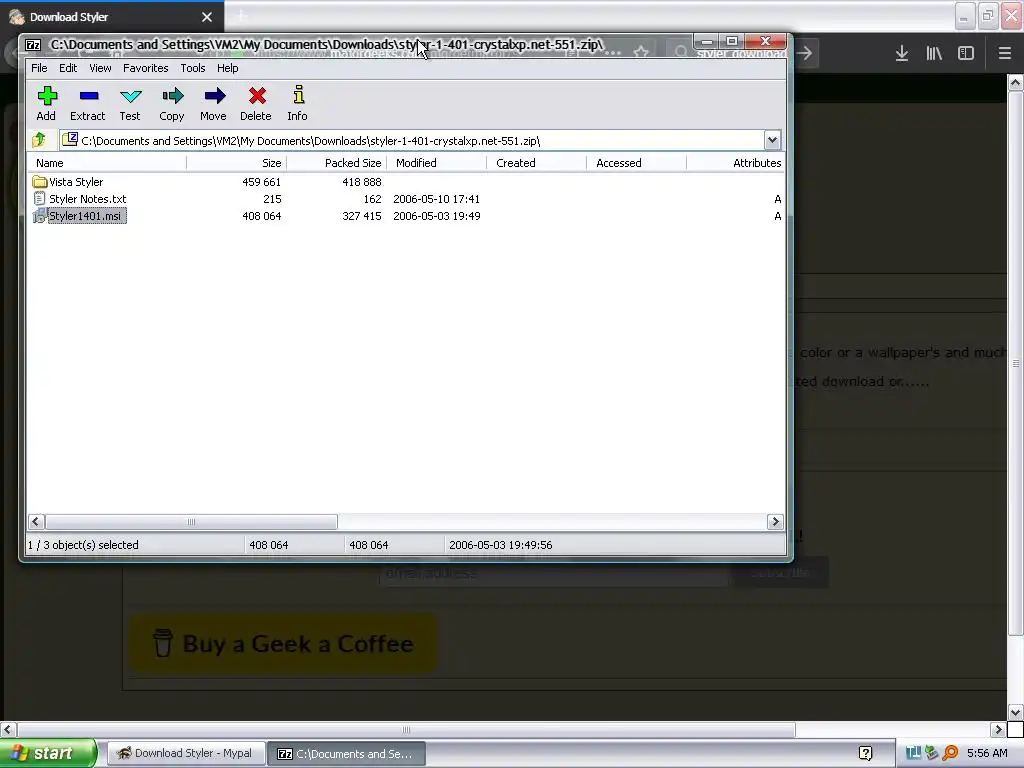Select the Vista Styler folder icon
1024x768 pixels.
pyautogui.click(x=40, y=182)
